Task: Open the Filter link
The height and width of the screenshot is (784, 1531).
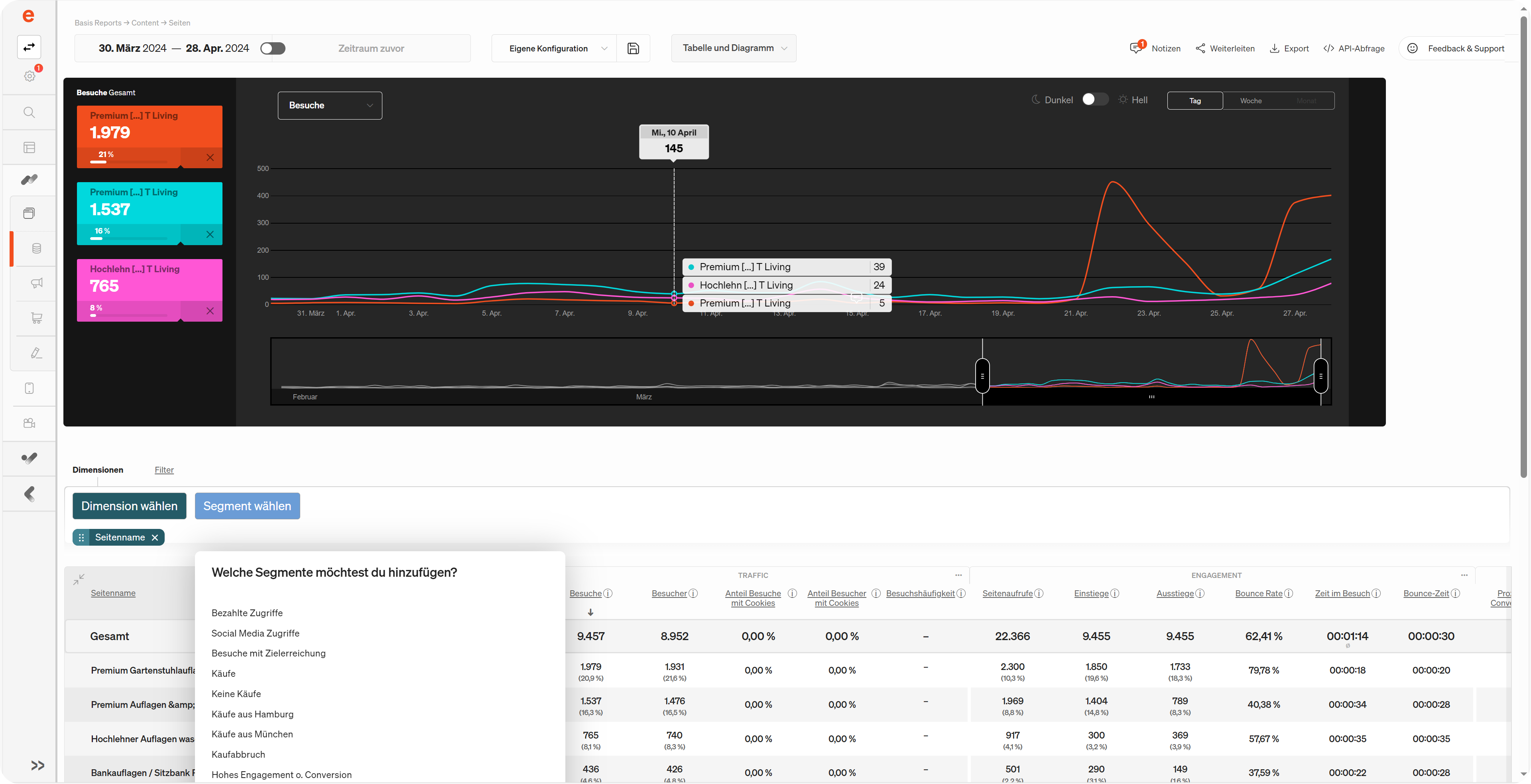Action: pyautogui.click(x=164, y=470)
